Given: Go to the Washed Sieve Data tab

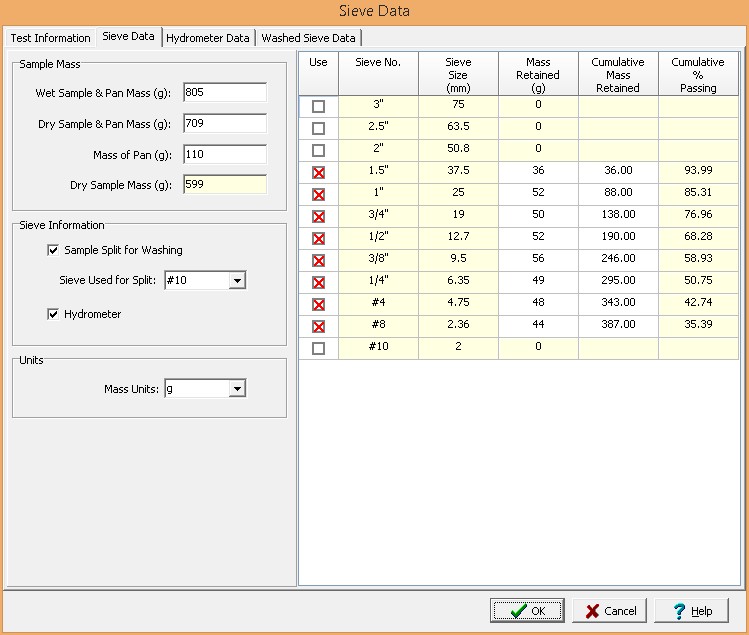Looking at the screenshot, I should (x=308, y=38).
